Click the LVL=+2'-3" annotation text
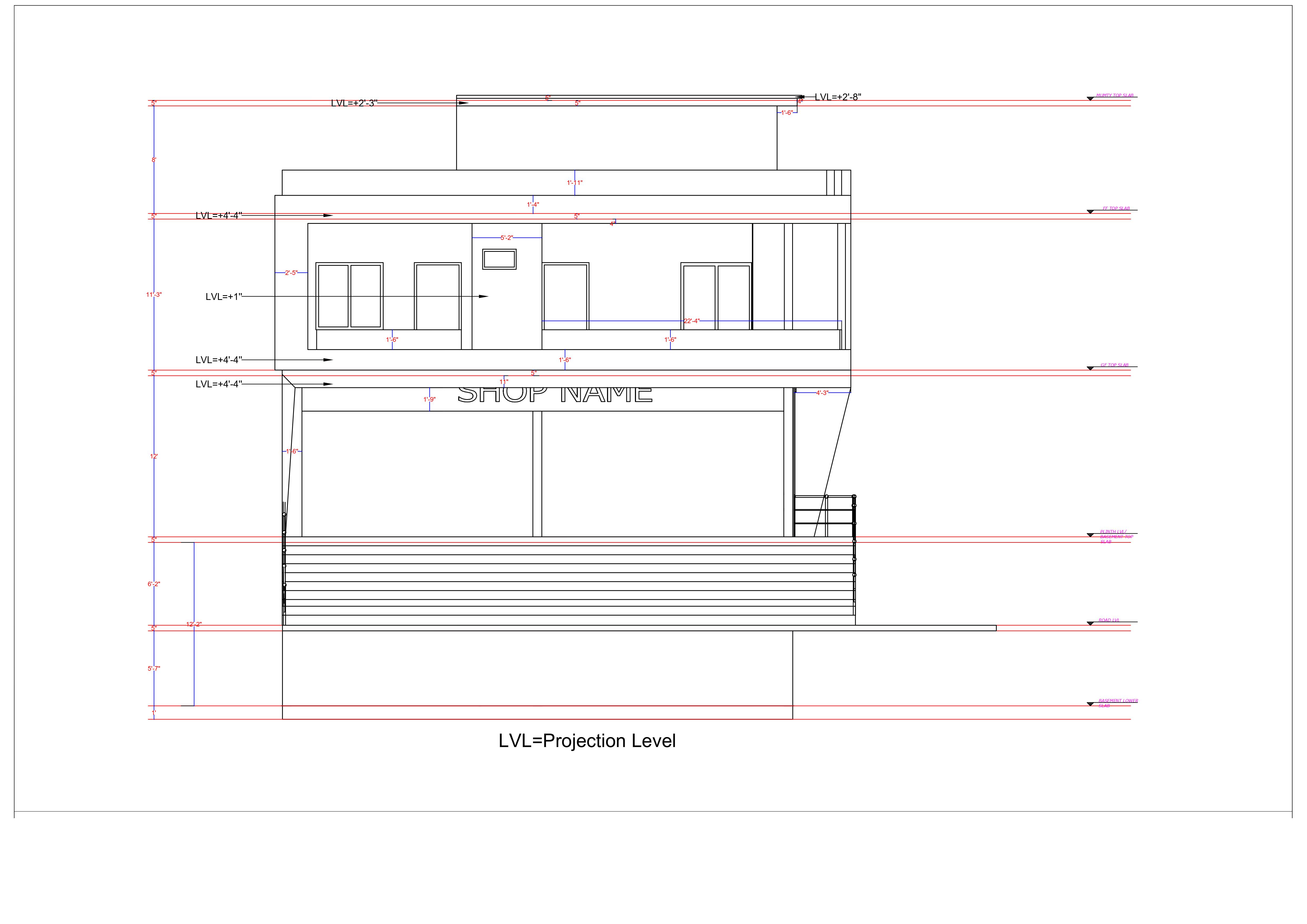 (x=354, y=103)
